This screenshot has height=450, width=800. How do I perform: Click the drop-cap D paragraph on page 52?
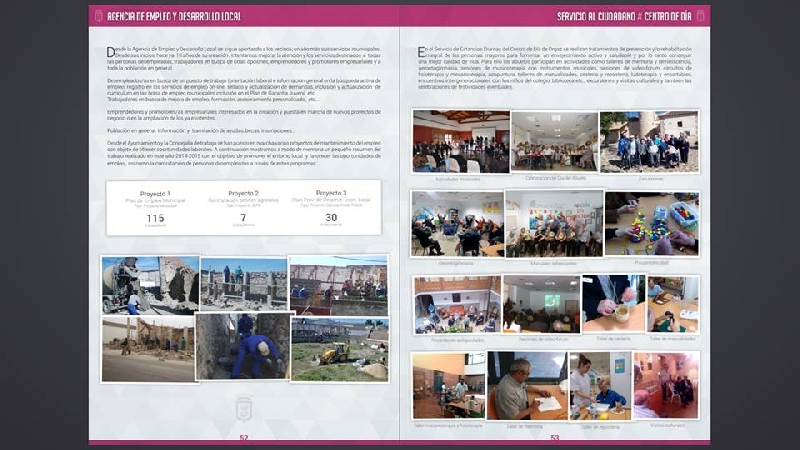point(243,58)
